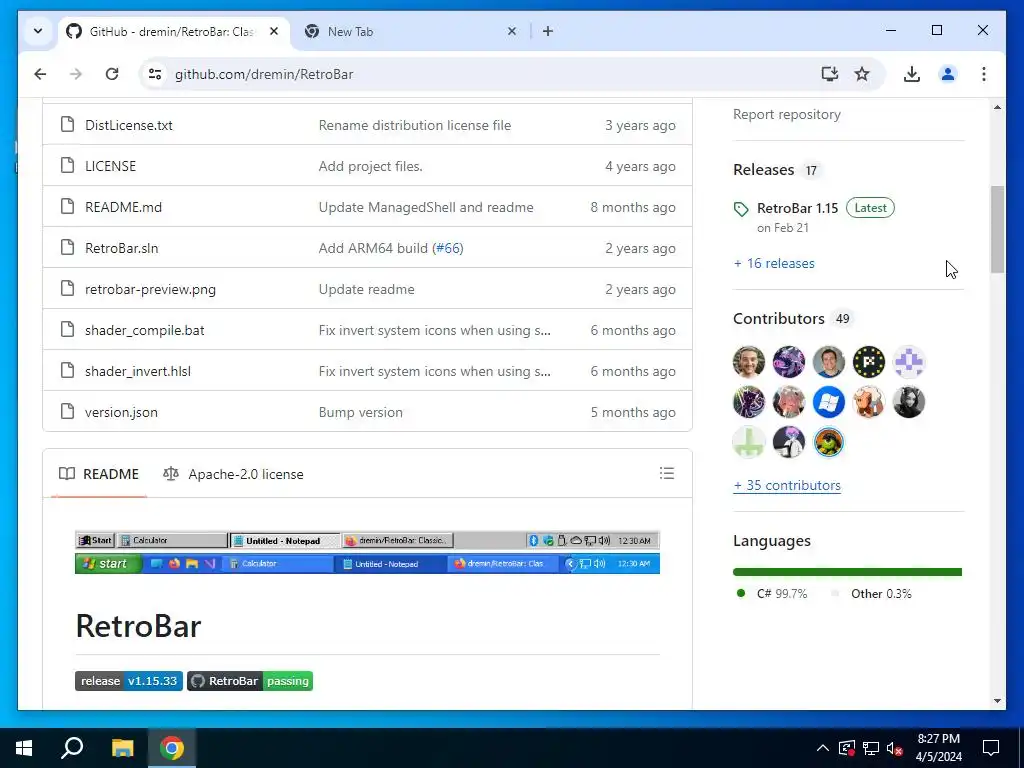Close the New Tab tab
Screen dimensions: 1024x768
512,31
